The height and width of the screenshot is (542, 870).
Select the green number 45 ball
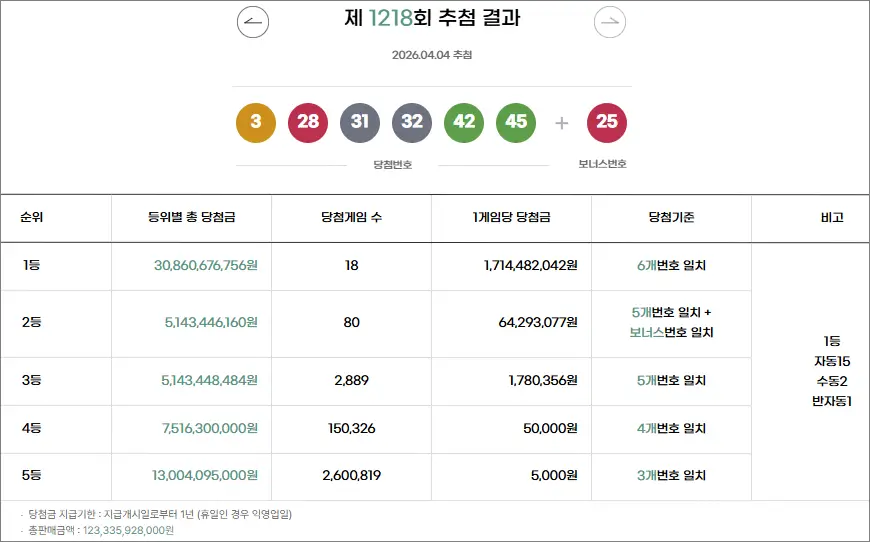click(x=516, y=123)
